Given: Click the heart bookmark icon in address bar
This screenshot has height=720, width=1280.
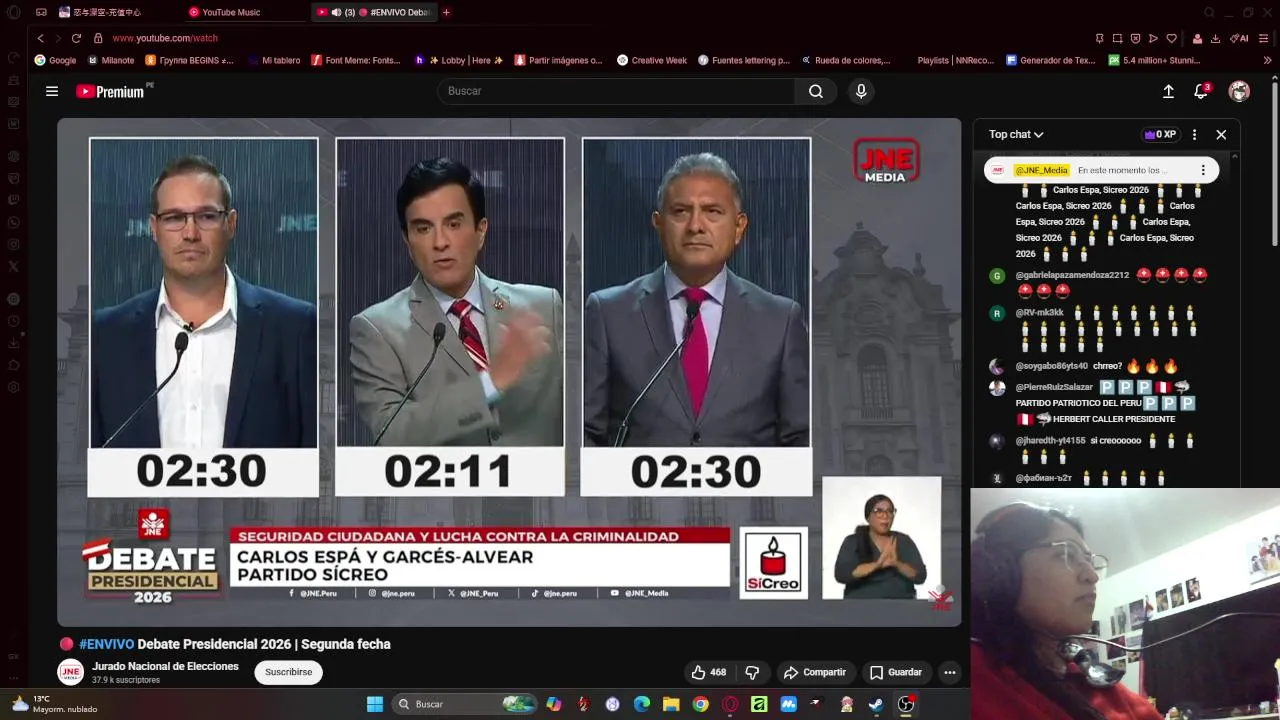Looking at the screenshot, I should (x=1171, y=38).
